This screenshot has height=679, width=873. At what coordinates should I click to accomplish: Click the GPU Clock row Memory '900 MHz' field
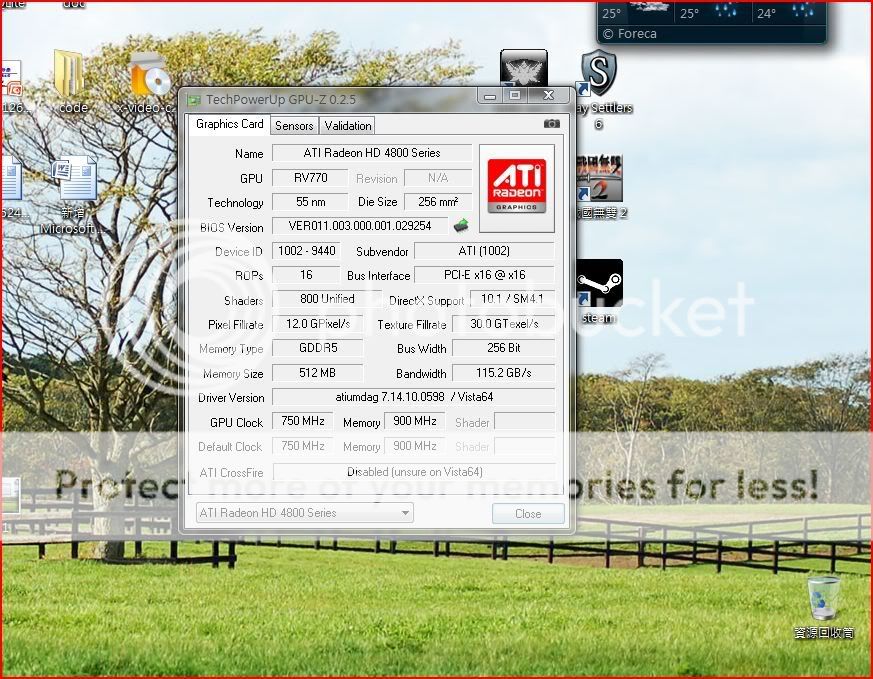pos(415,421)
